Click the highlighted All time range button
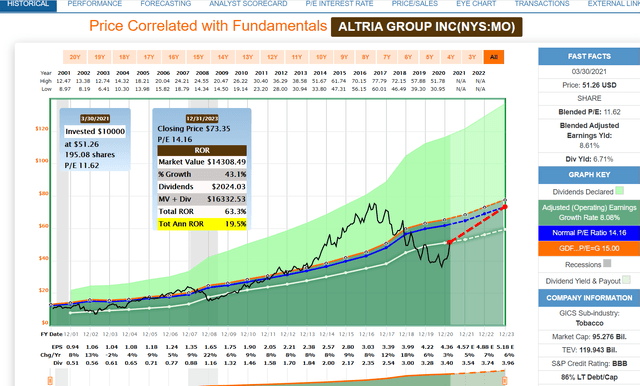The width and height of the screenshot is (640, 386). 493,57
